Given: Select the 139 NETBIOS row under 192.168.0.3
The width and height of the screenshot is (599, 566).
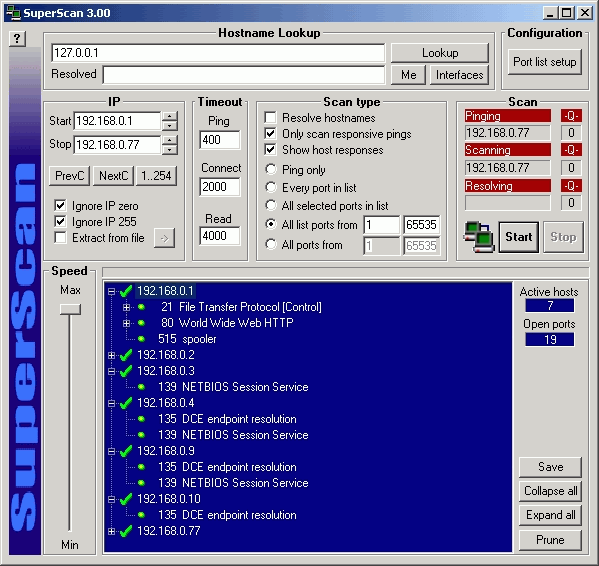Looking at the screenshot, I should (233, 387).
